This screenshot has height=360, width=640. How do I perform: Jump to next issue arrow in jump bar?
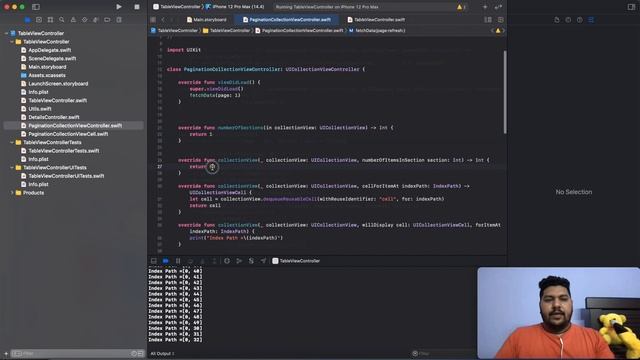(503, 31)
